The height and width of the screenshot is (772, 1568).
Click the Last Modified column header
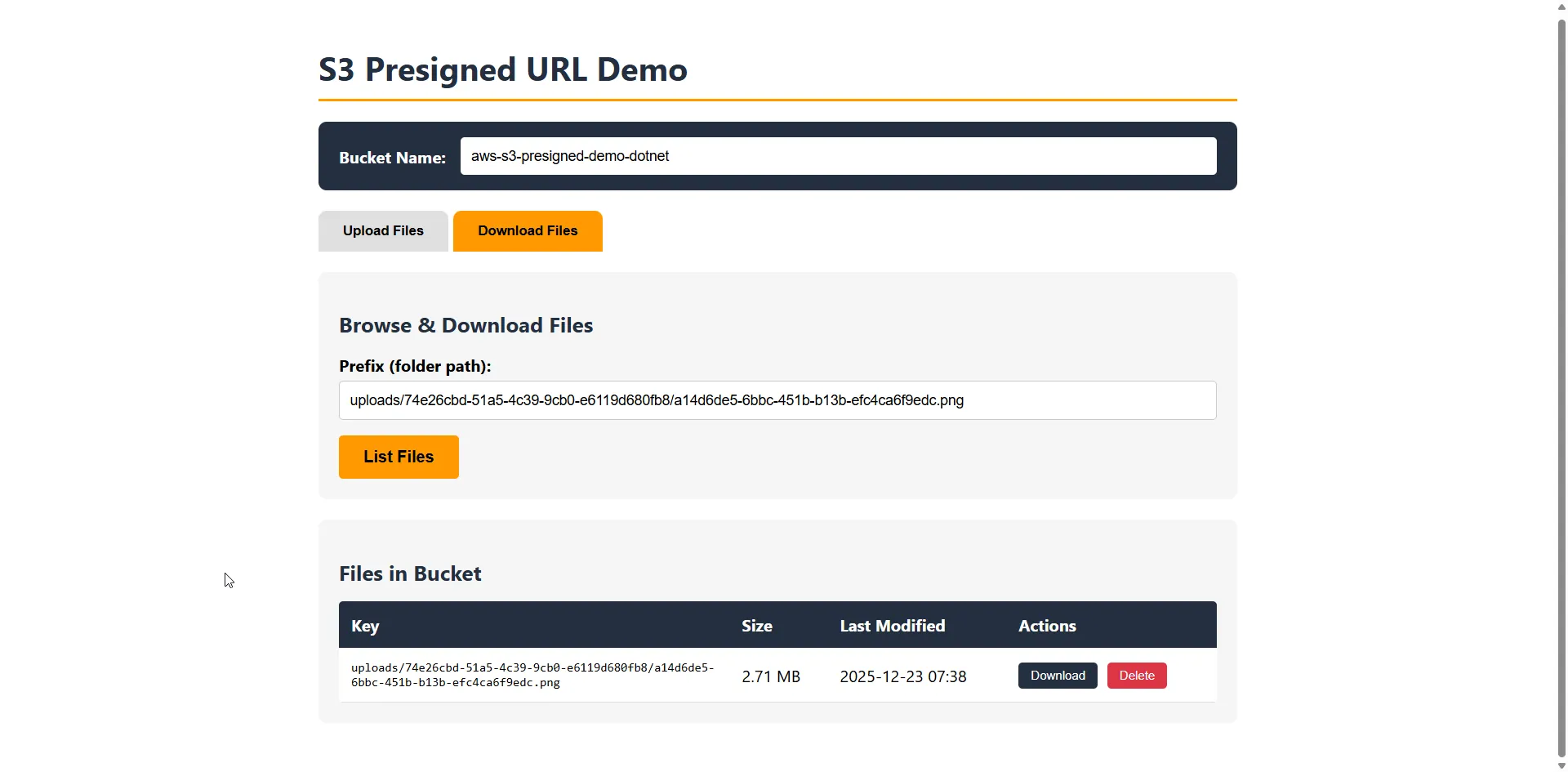pyautogui.click(x=891, y=625)
